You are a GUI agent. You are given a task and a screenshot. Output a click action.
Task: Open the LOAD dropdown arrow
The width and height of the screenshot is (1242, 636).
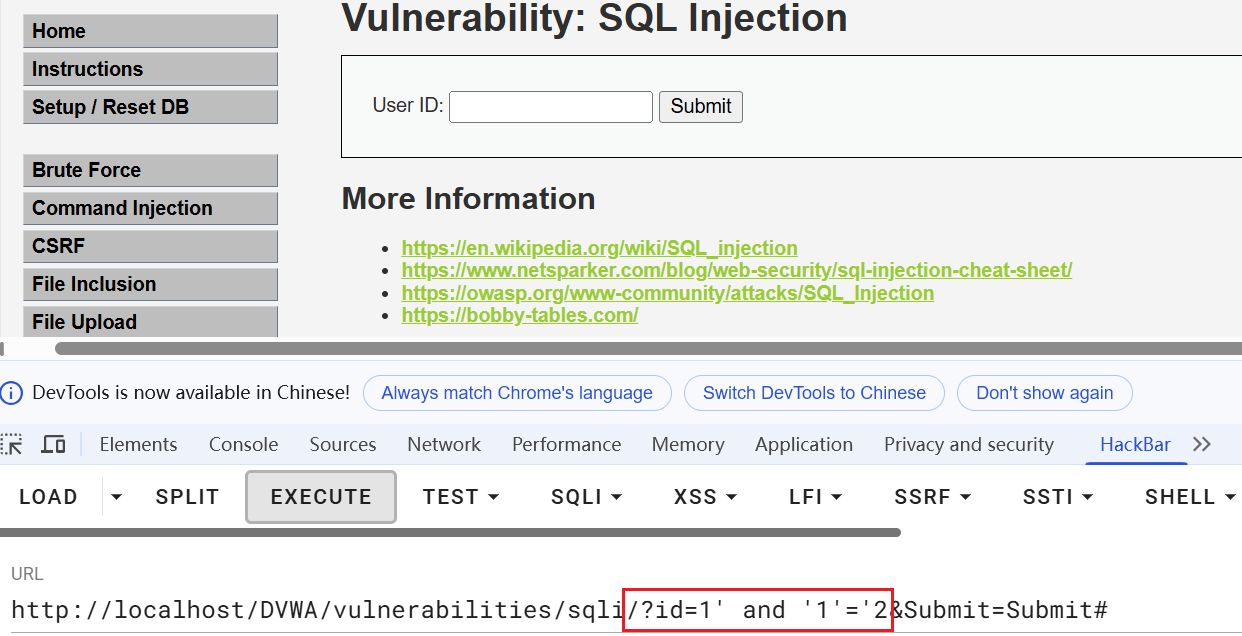click(x=117, y=497)
